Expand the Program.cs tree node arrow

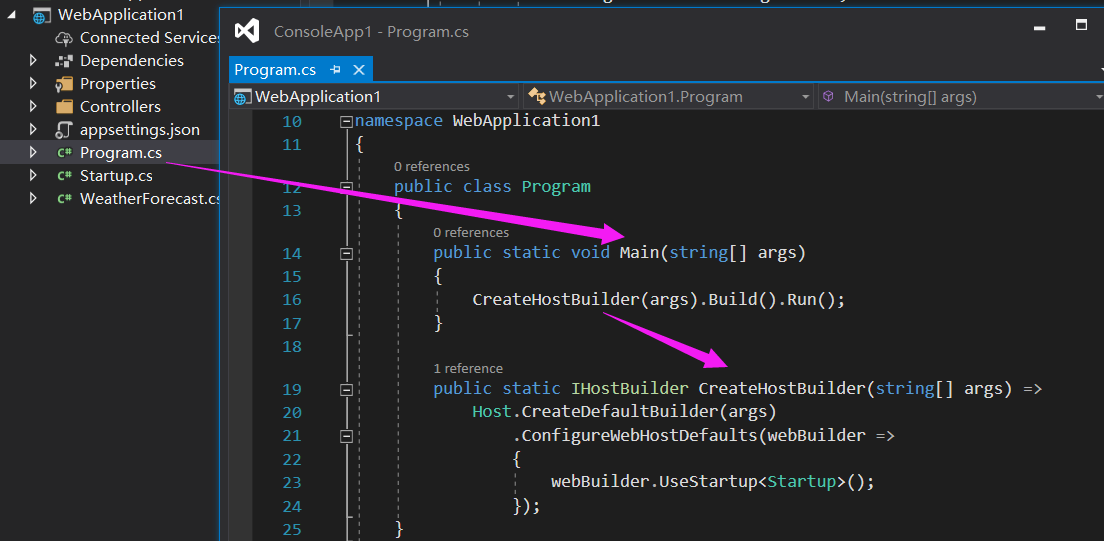33,153
